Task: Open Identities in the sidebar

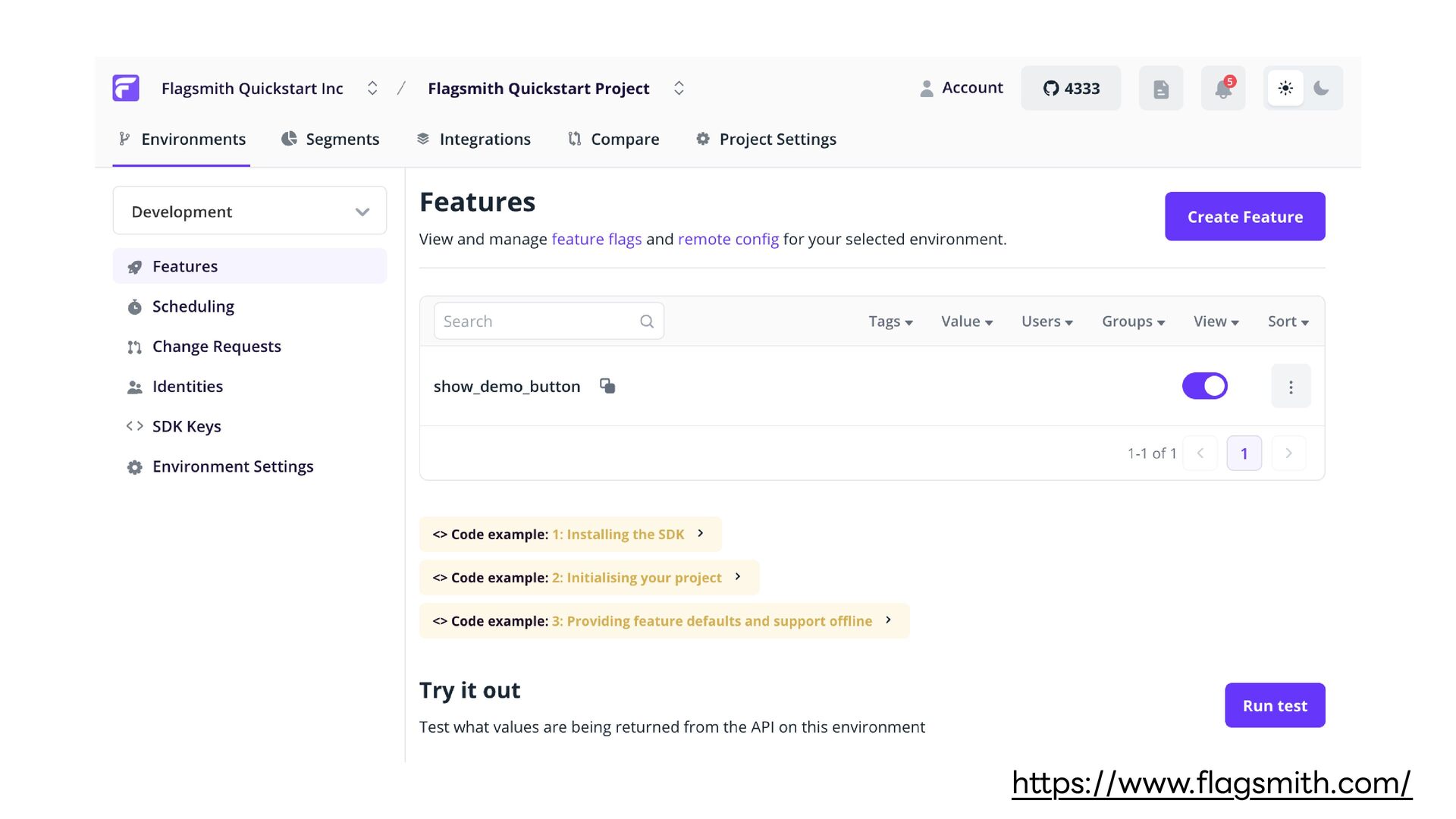Action: point(249,387)
